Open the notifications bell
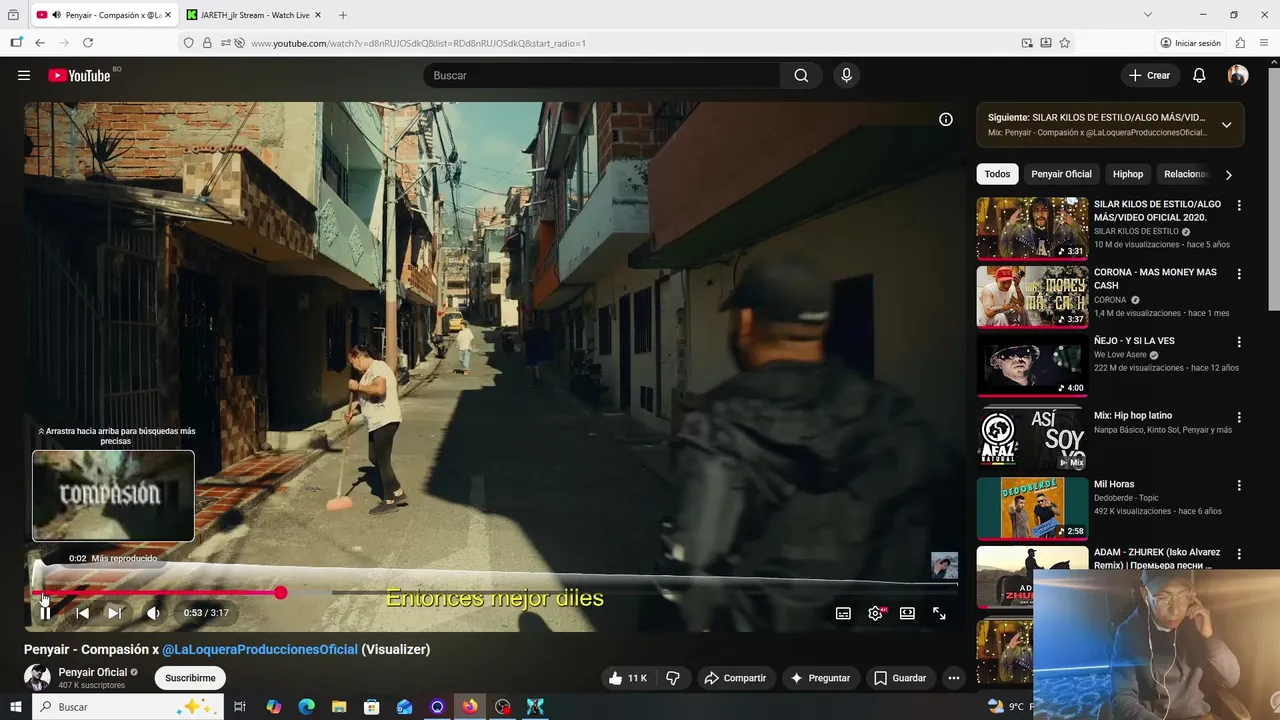1280x720 pixels. 1199,75
